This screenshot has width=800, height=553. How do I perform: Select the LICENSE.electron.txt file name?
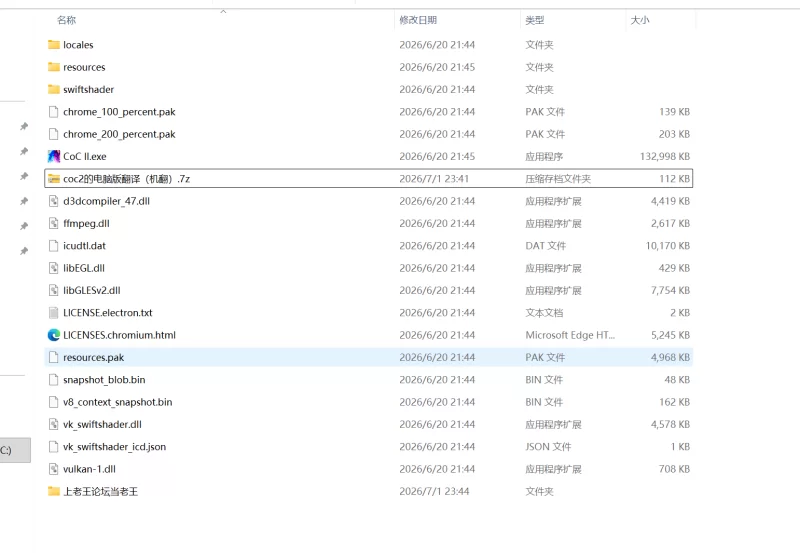(108, 313)
